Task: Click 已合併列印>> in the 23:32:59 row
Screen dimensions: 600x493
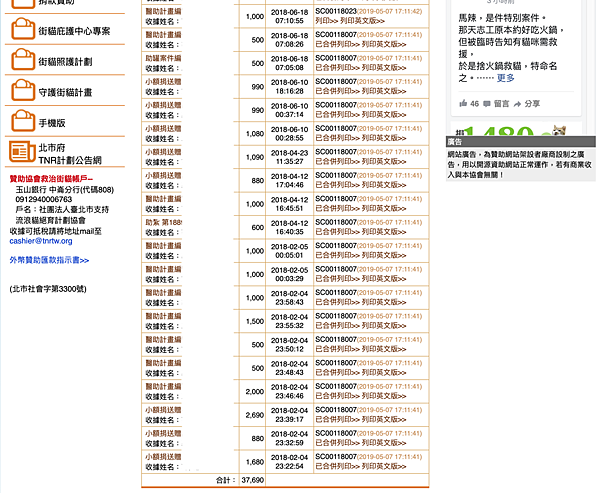Action: [x=337, y=442]
